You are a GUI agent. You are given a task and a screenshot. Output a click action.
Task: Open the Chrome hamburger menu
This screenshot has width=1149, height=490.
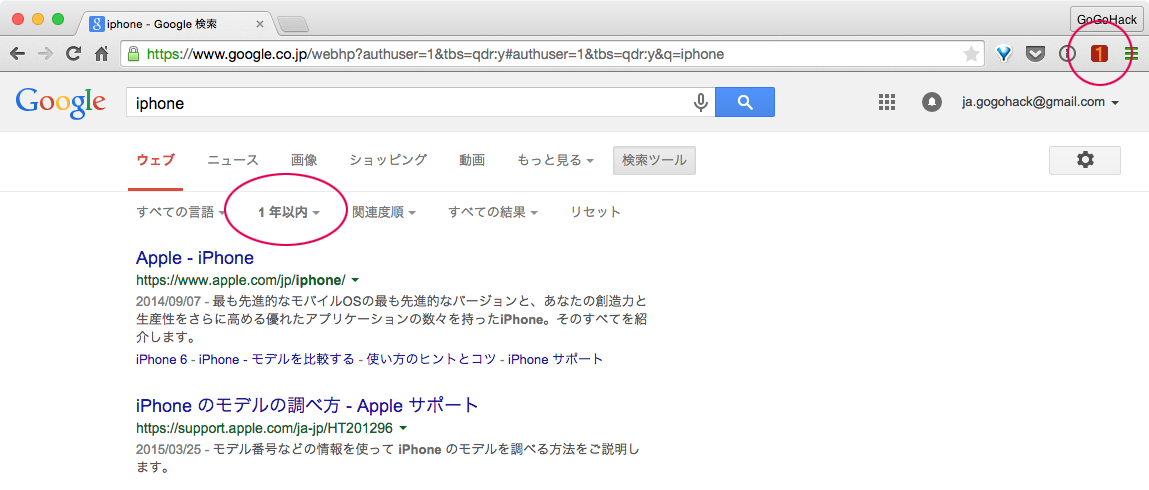click(x=1131, y=53)
